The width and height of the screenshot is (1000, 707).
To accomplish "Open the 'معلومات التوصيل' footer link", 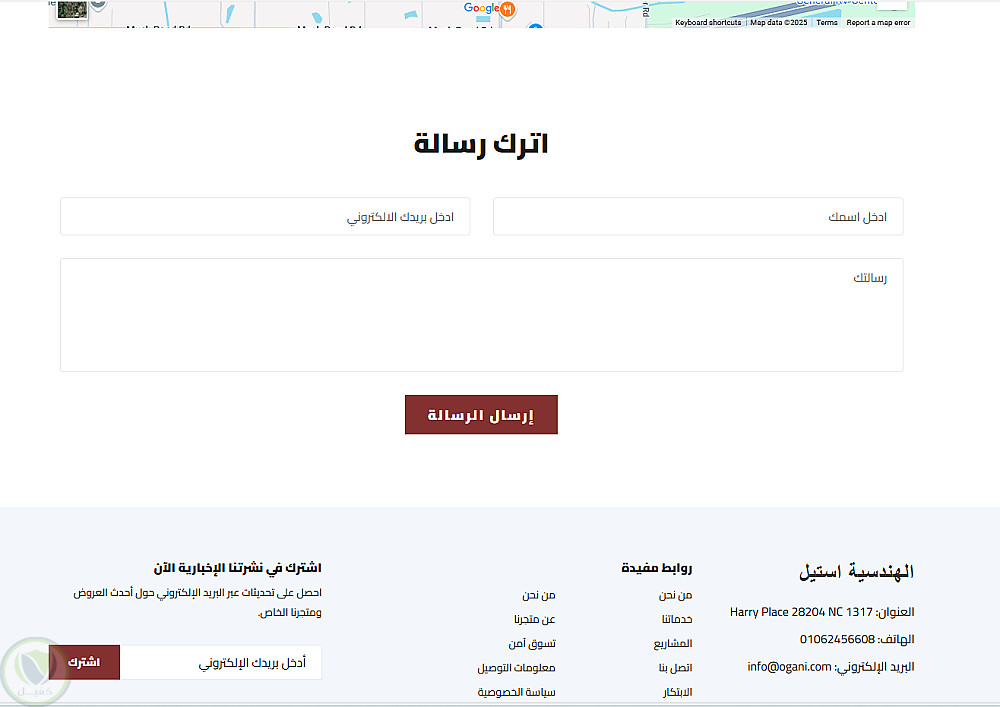I will click(517, 667).
